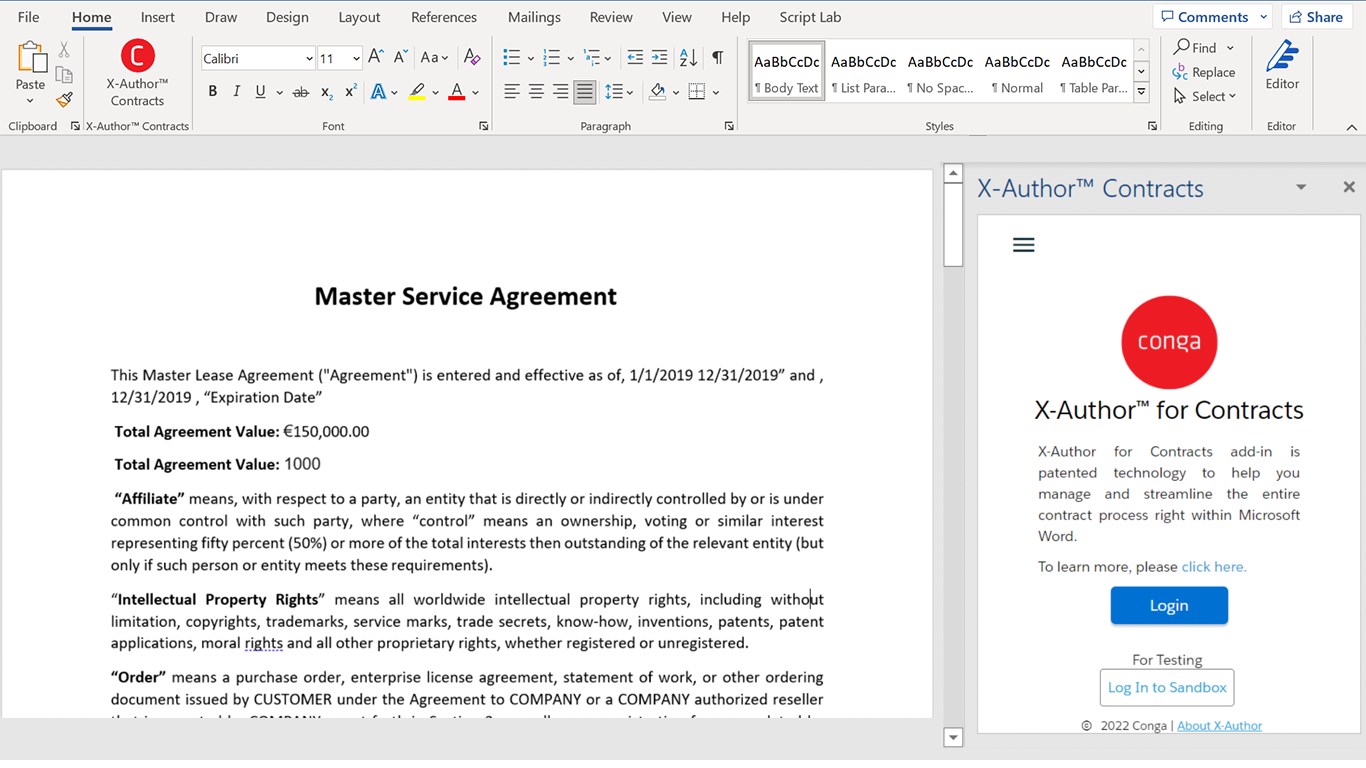Center align the paragraph
Viewport: 1366px width, 768px height.
[536, 92]
